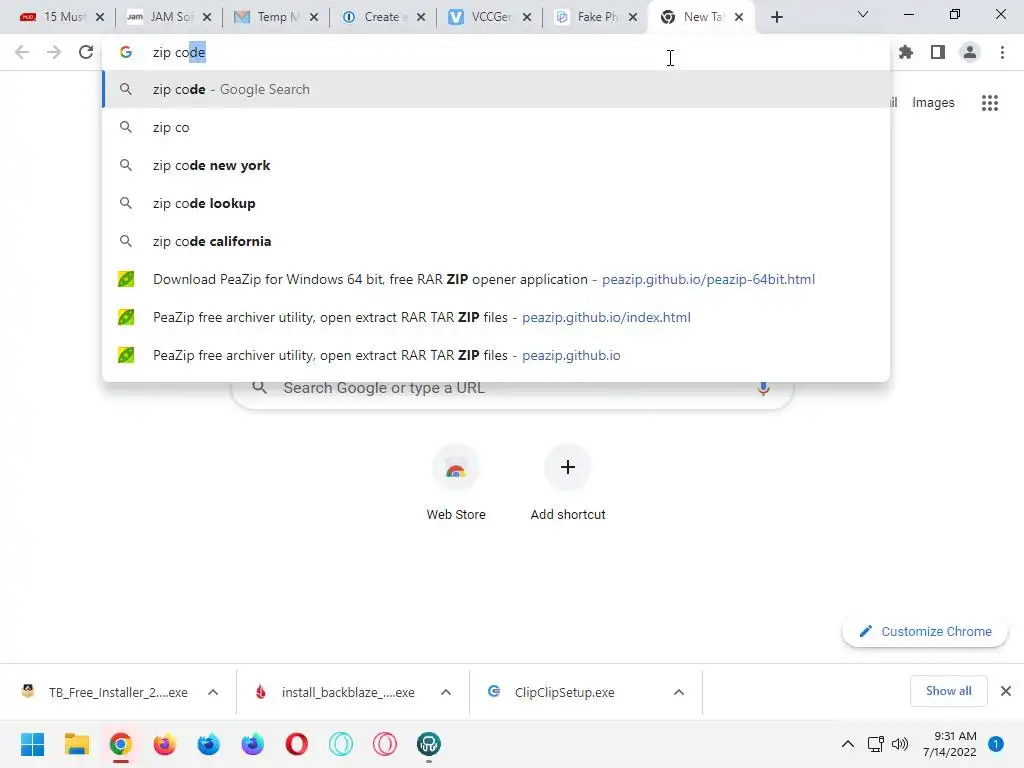Close the Temp Mail tab
This screenshot has width=1024, height=768.
click(314, 17)
